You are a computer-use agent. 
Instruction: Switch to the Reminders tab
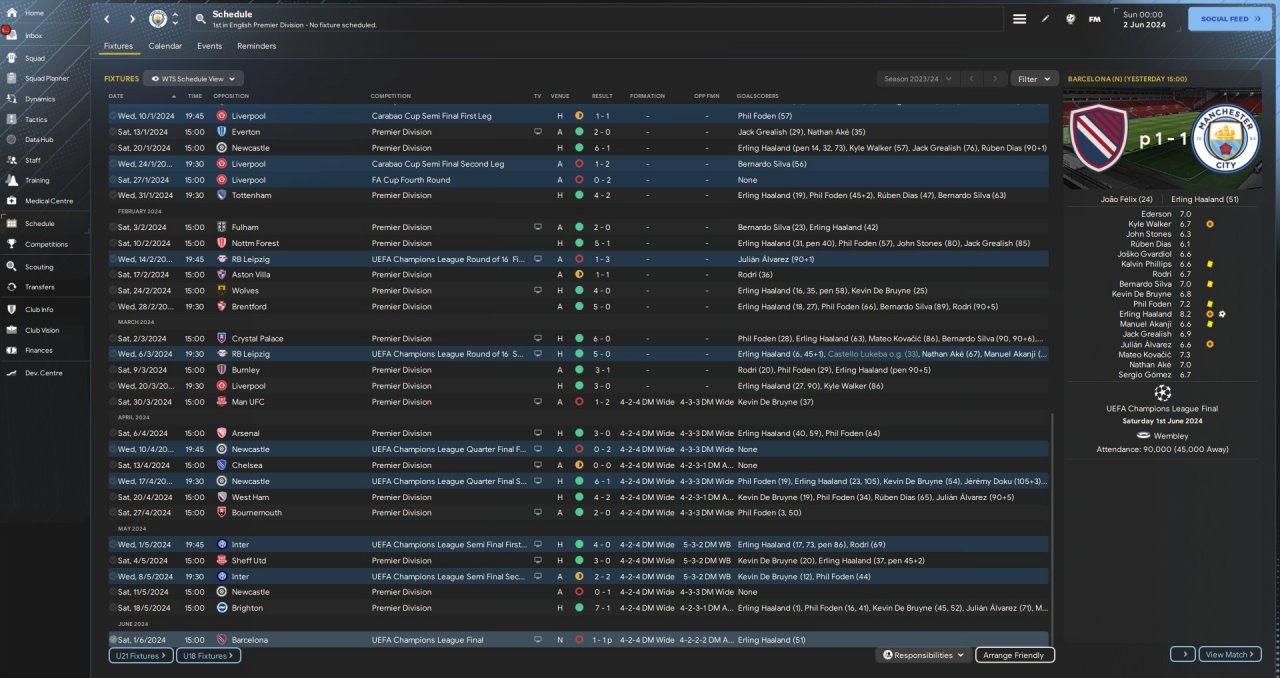click(x=257, y=46)
